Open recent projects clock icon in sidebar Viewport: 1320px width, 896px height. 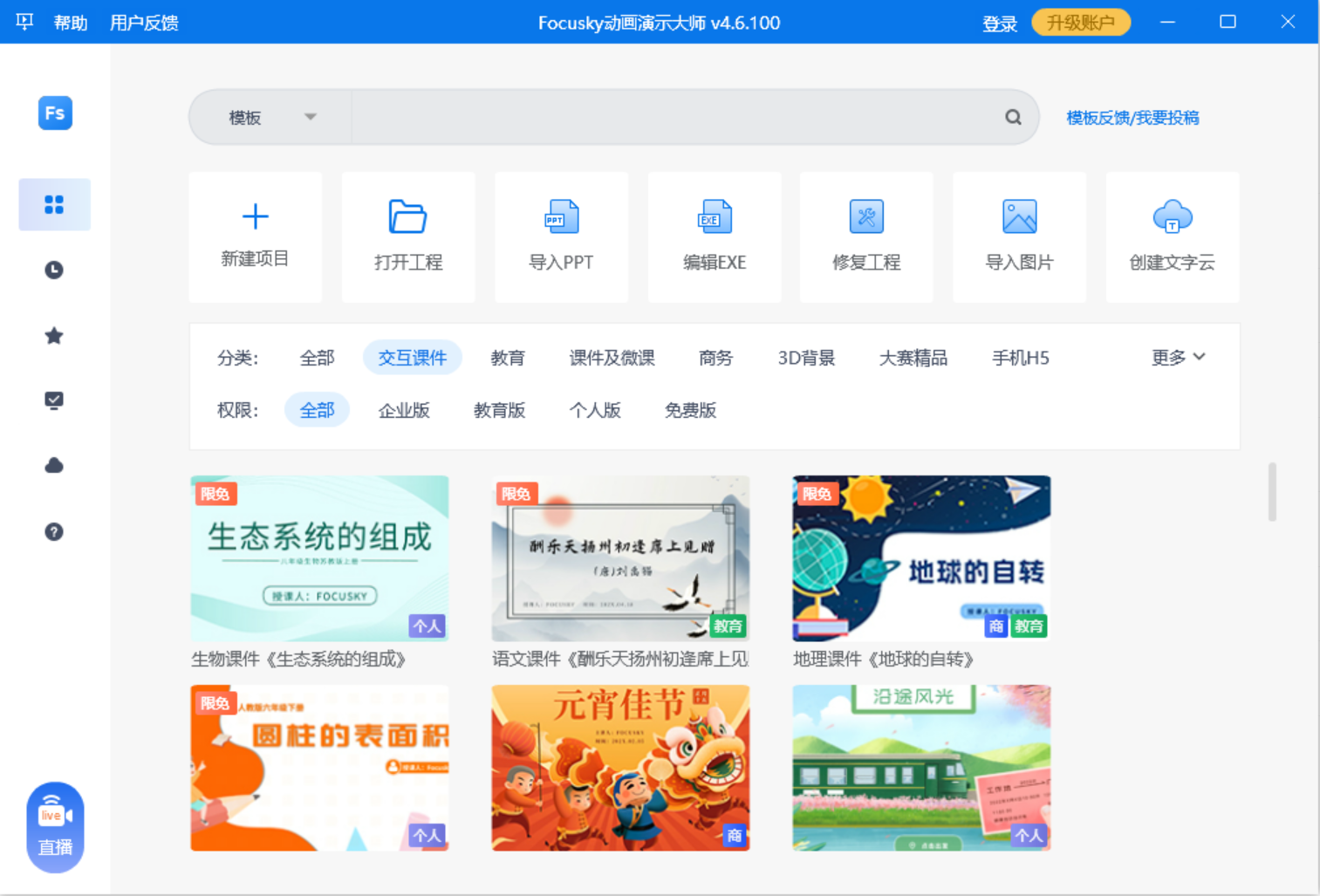(54, 270)
